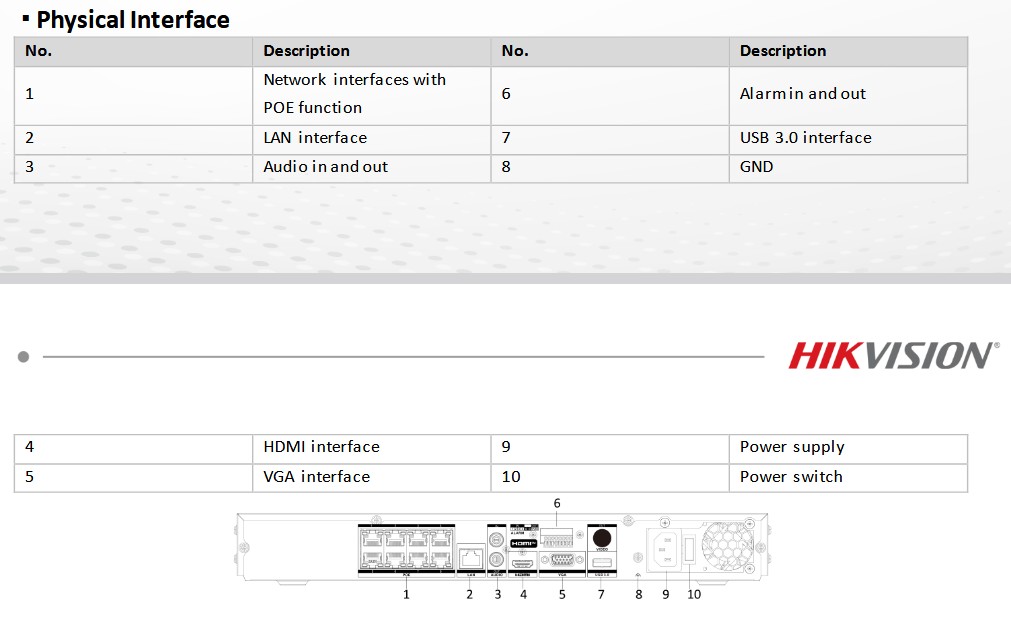This screenshot has height=627, width=1011.
Task: Click the Physical Interface heading
Action: [x=133, y=19]
